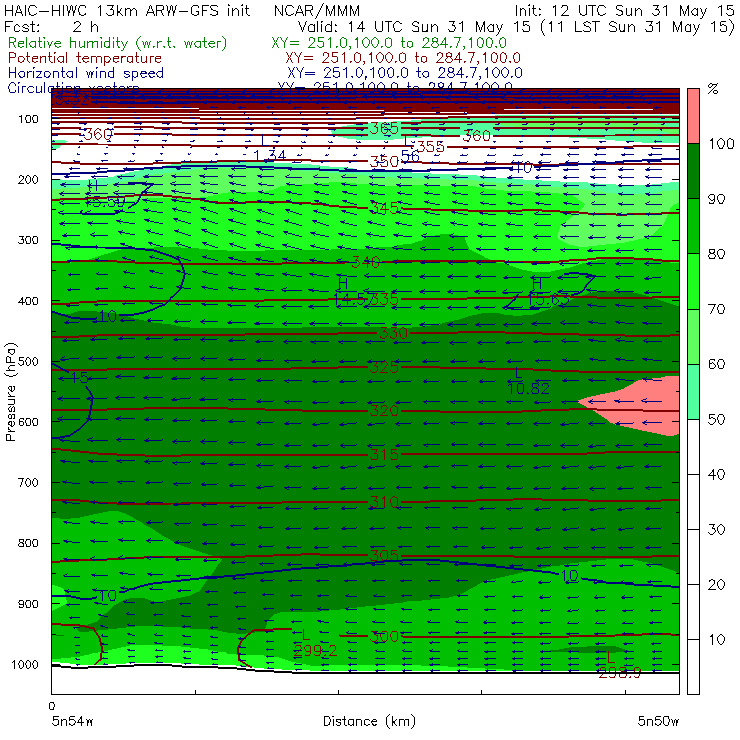Click the 'Init: 12 UTC Sun 31 May 15' text

(x=624, y=10)
